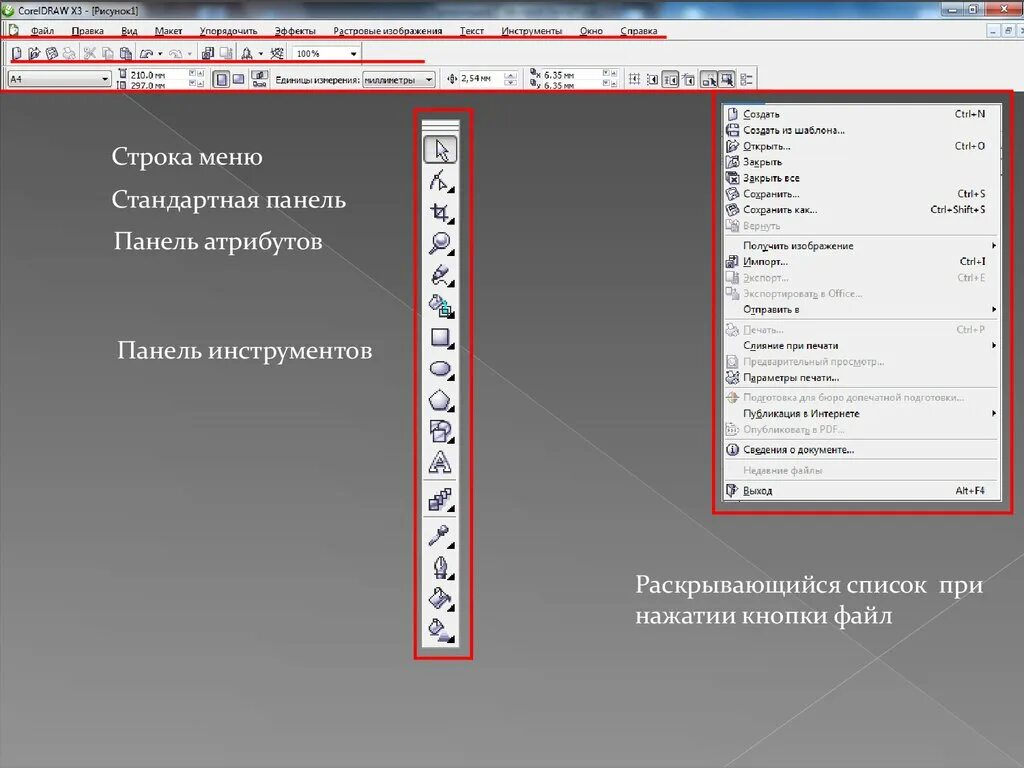Click the Cut scissors icon

(89, 53)
